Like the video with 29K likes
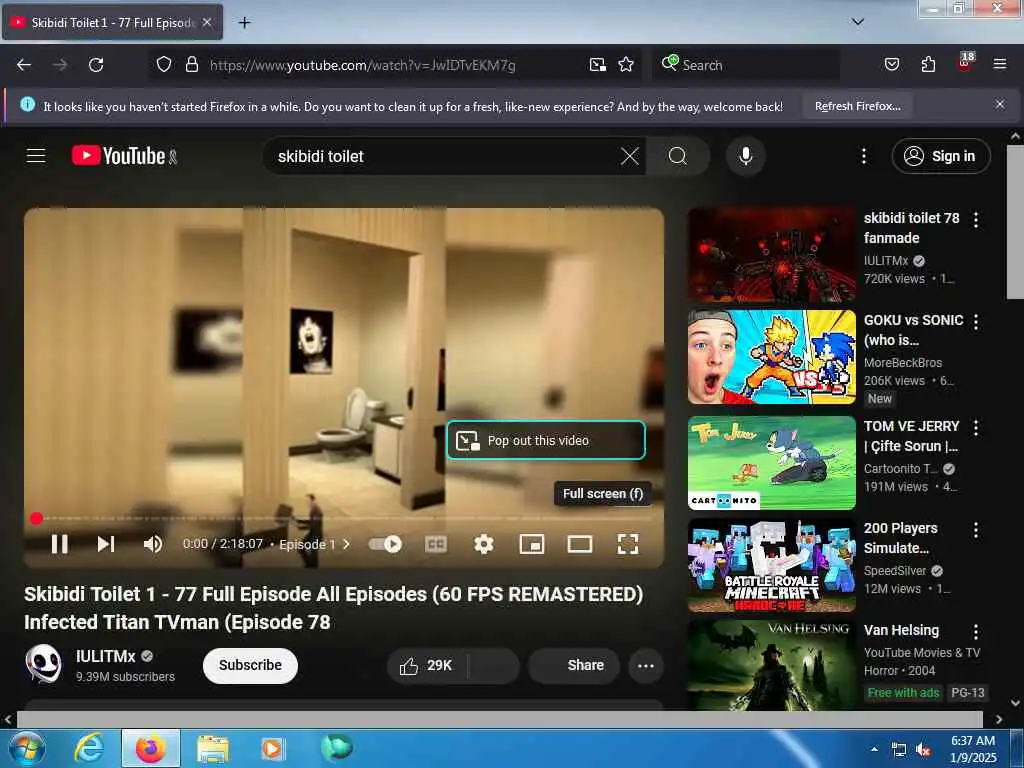1024x768 pixels. pos(426,665)
